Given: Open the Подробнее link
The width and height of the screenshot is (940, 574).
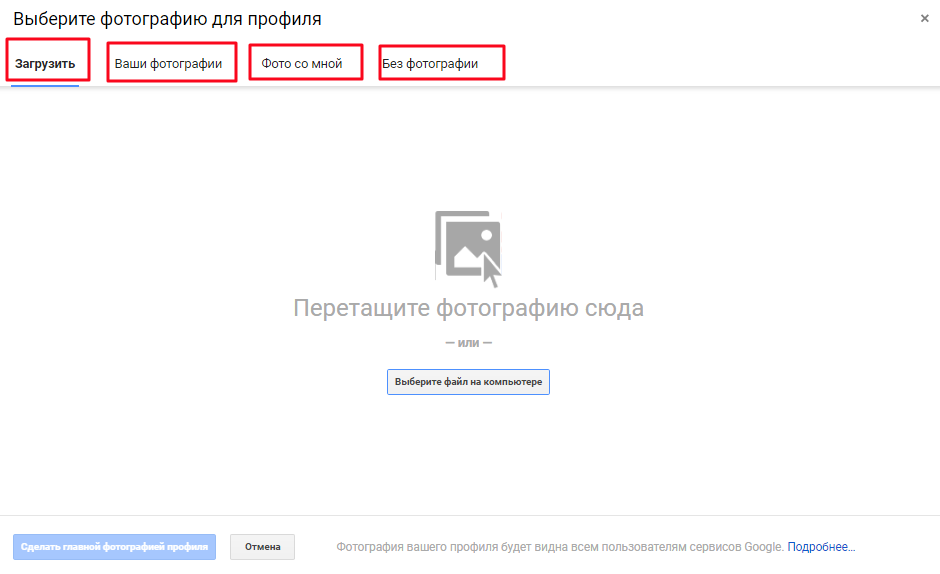Looking at the screenshot, I should (x=821, y=547).
